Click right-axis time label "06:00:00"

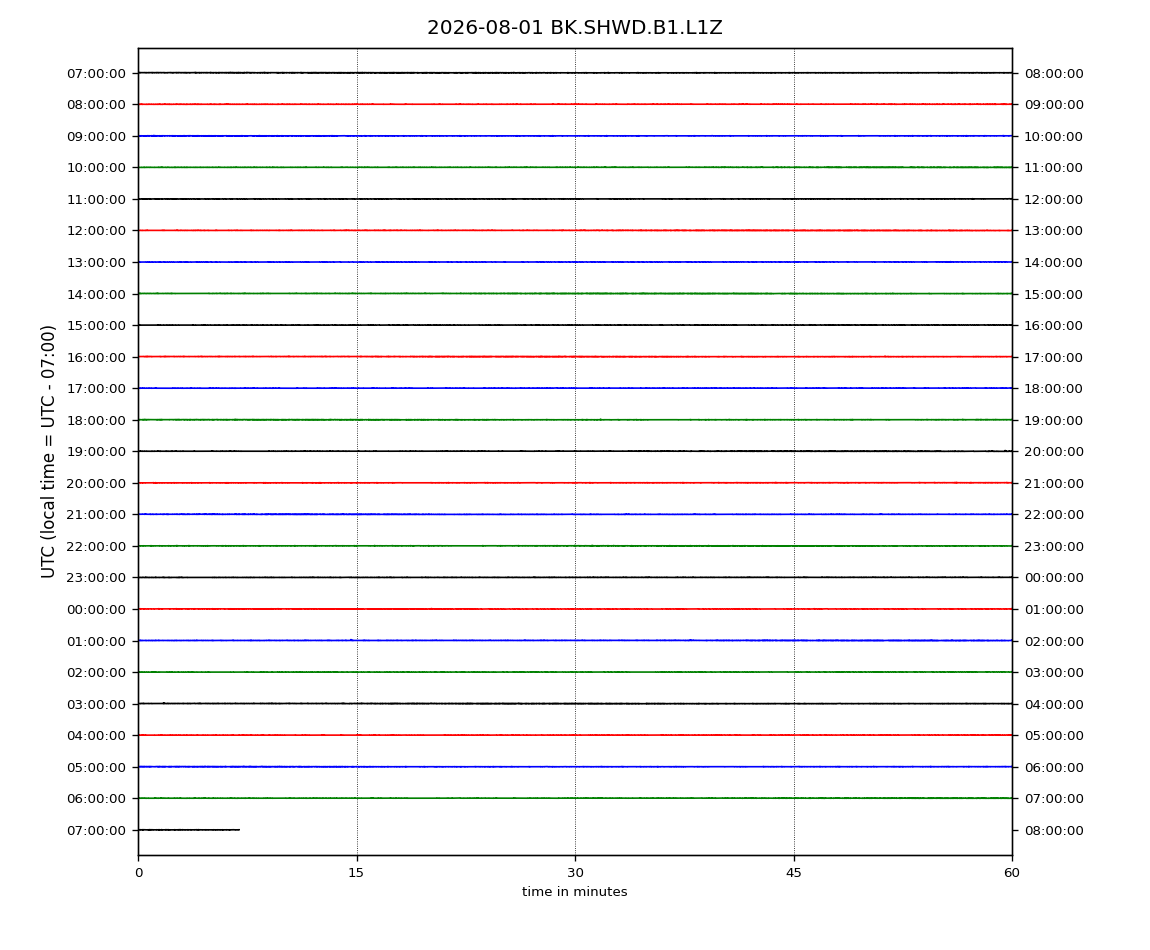click(1054, 767)
